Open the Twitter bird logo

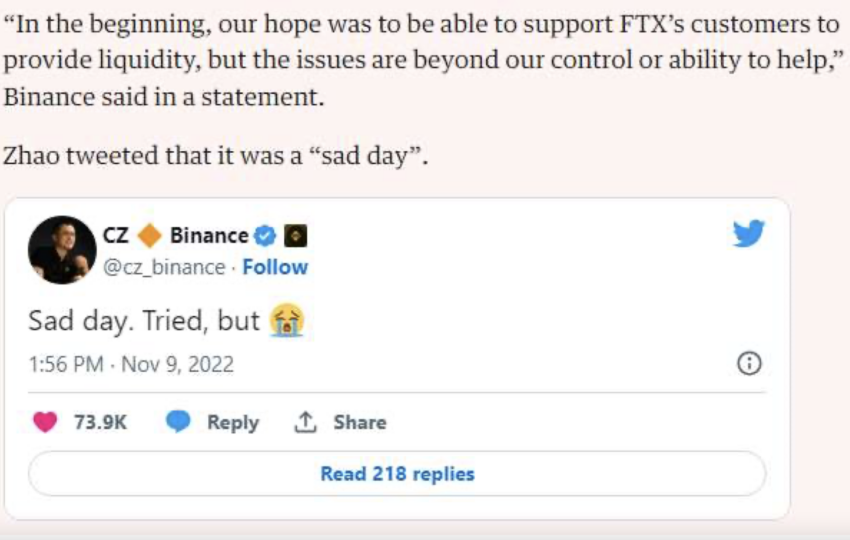[x=748, y=234]
